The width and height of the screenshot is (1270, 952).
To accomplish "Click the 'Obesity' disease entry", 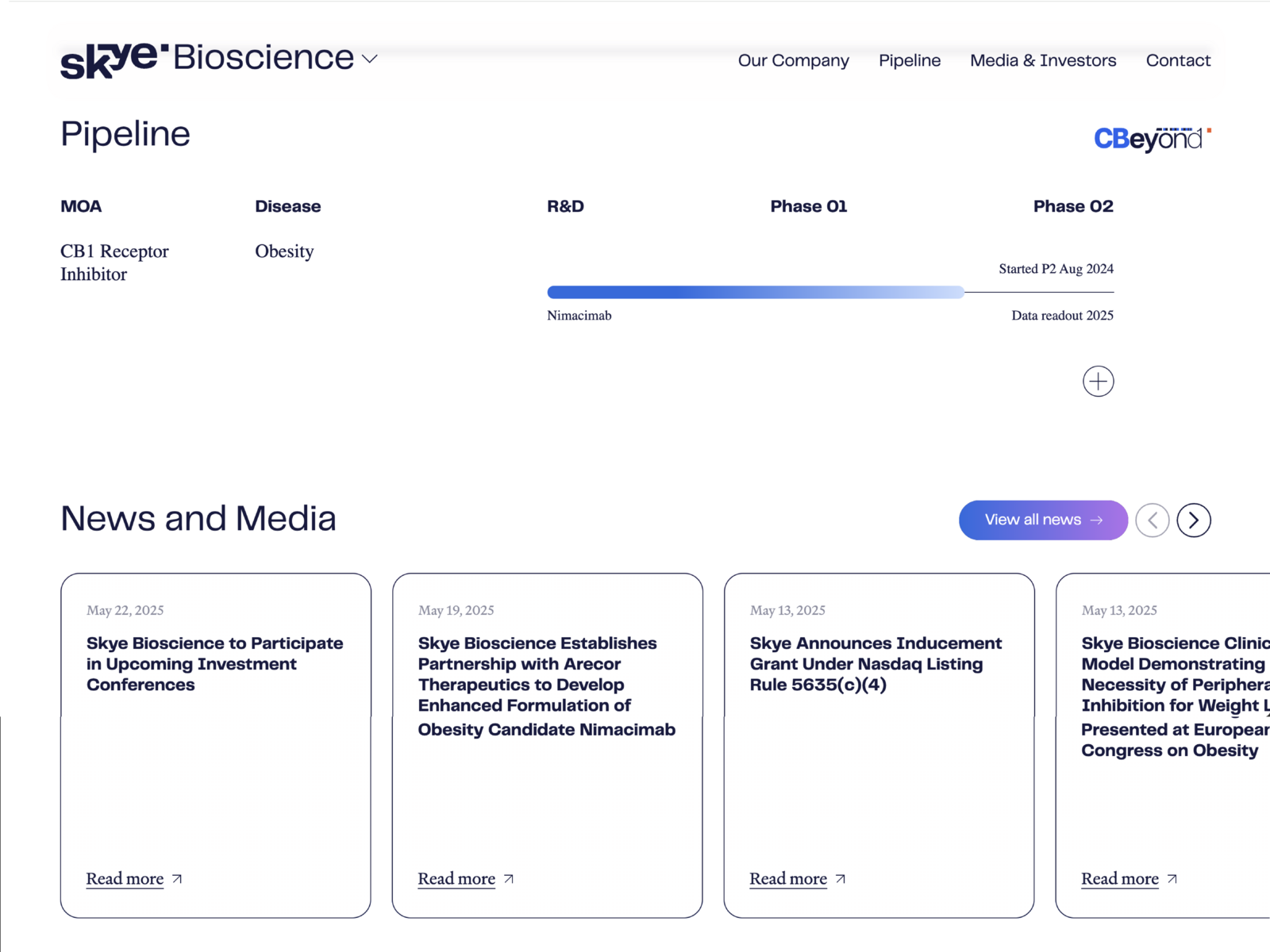I will pyautogui.click(x=284, y=251).
